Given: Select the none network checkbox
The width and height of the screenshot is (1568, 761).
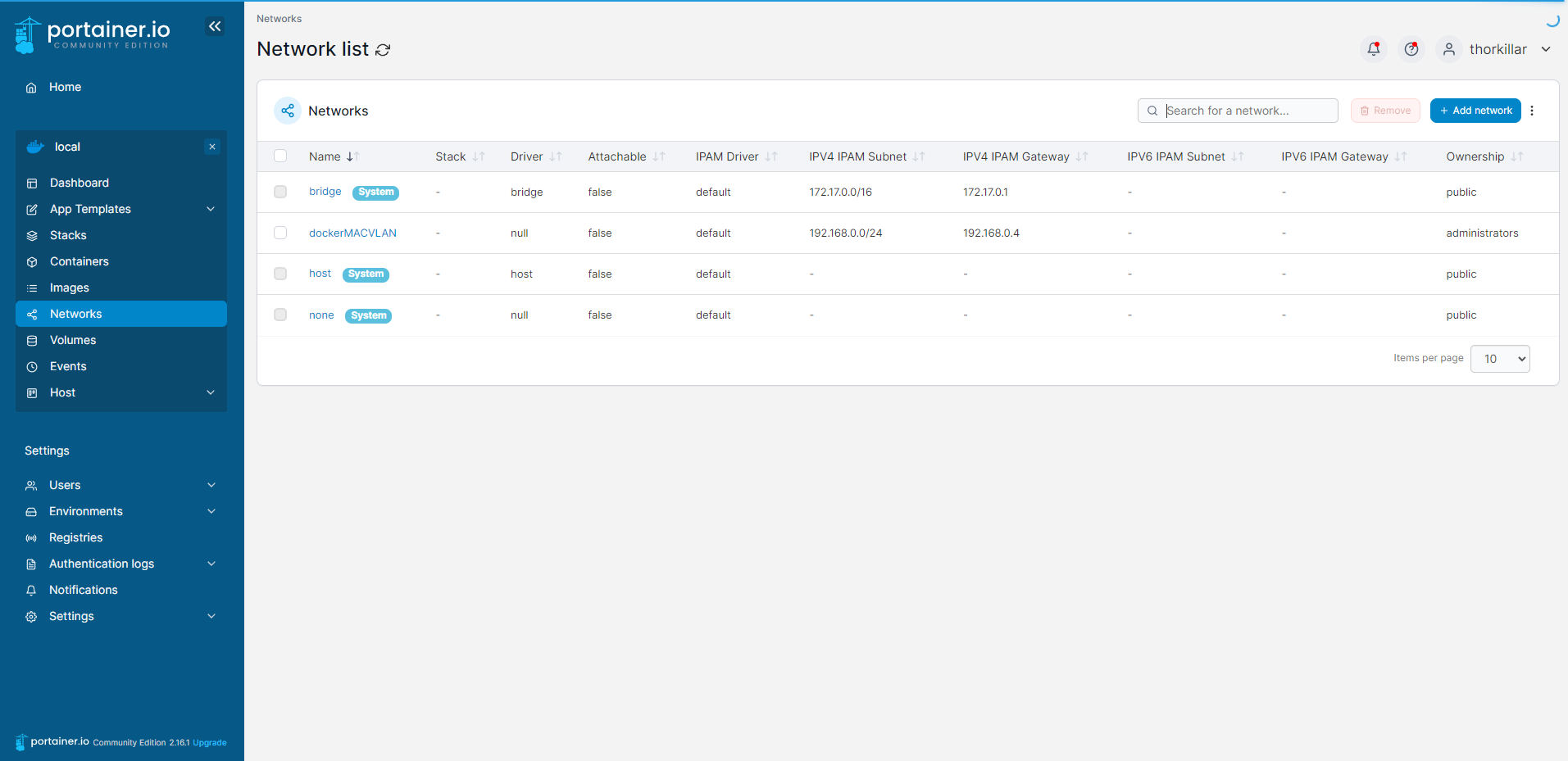Looking at the screenshot, I should click(x=280, y=315).
